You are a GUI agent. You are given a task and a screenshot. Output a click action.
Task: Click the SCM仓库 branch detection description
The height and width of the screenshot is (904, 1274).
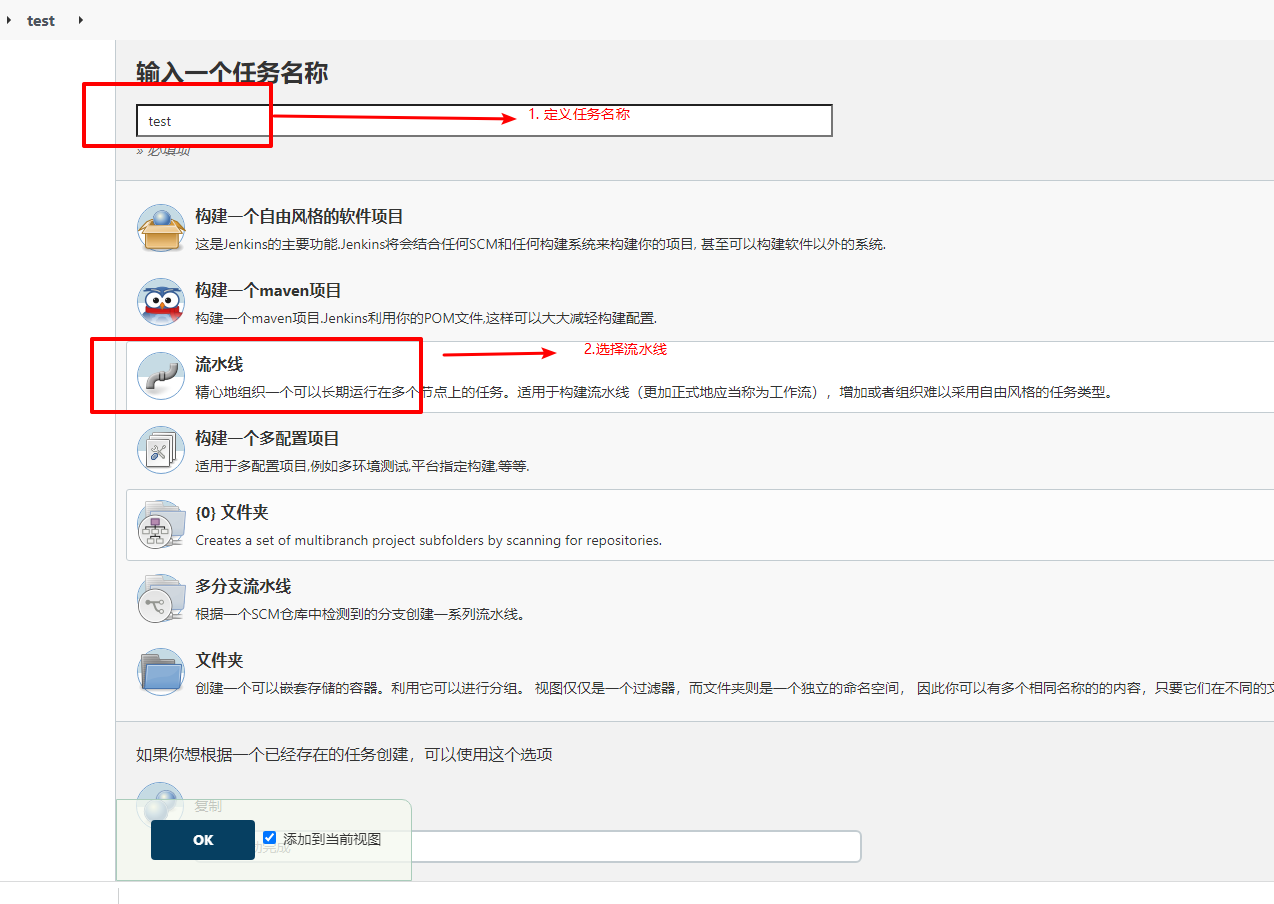click(x=360, y=614)
